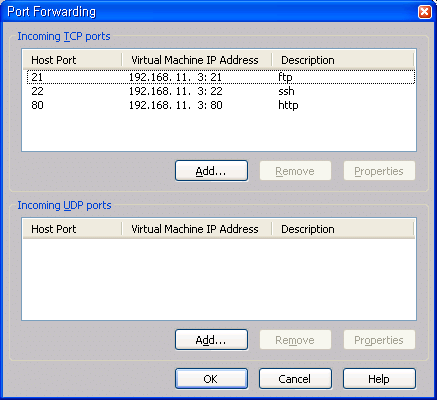Confirm settings with the OK button
437x400 pixels.
[211, 379]
